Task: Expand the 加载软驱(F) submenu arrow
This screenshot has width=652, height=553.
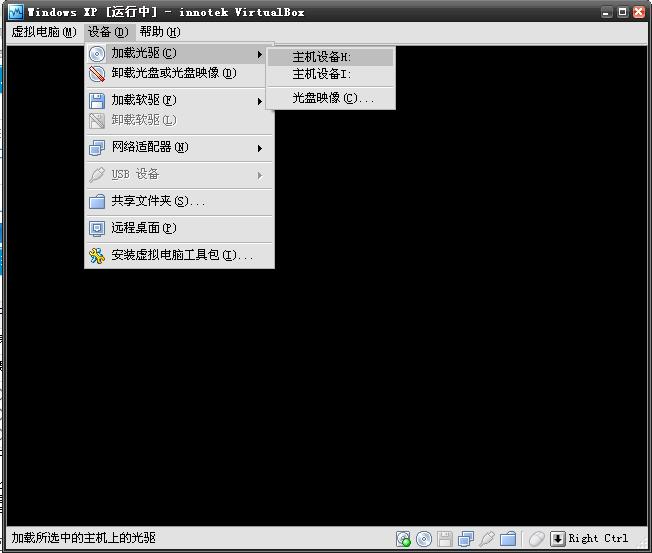Action: click(x=259, y=101)
